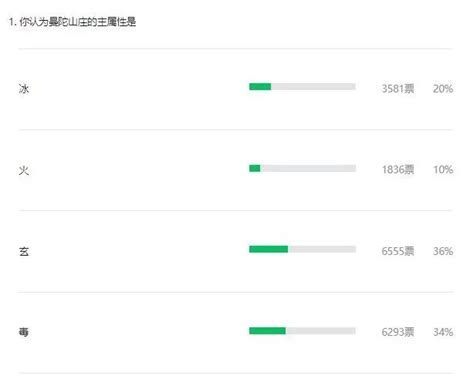The width and height of the screenshot is (474, 382).
Task: Click the 34% percentage text
Action: 443,332
